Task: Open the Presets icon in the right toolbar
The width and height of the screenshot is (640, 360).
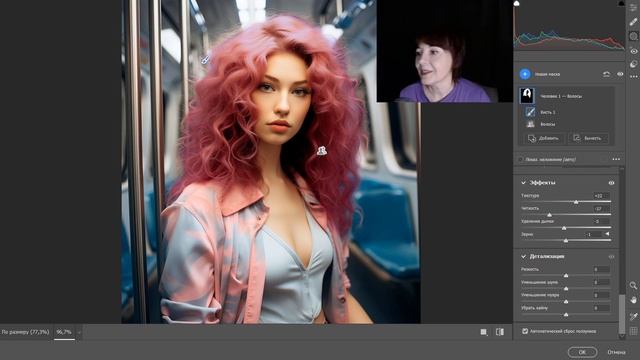Action: click(x=633, y=64)
